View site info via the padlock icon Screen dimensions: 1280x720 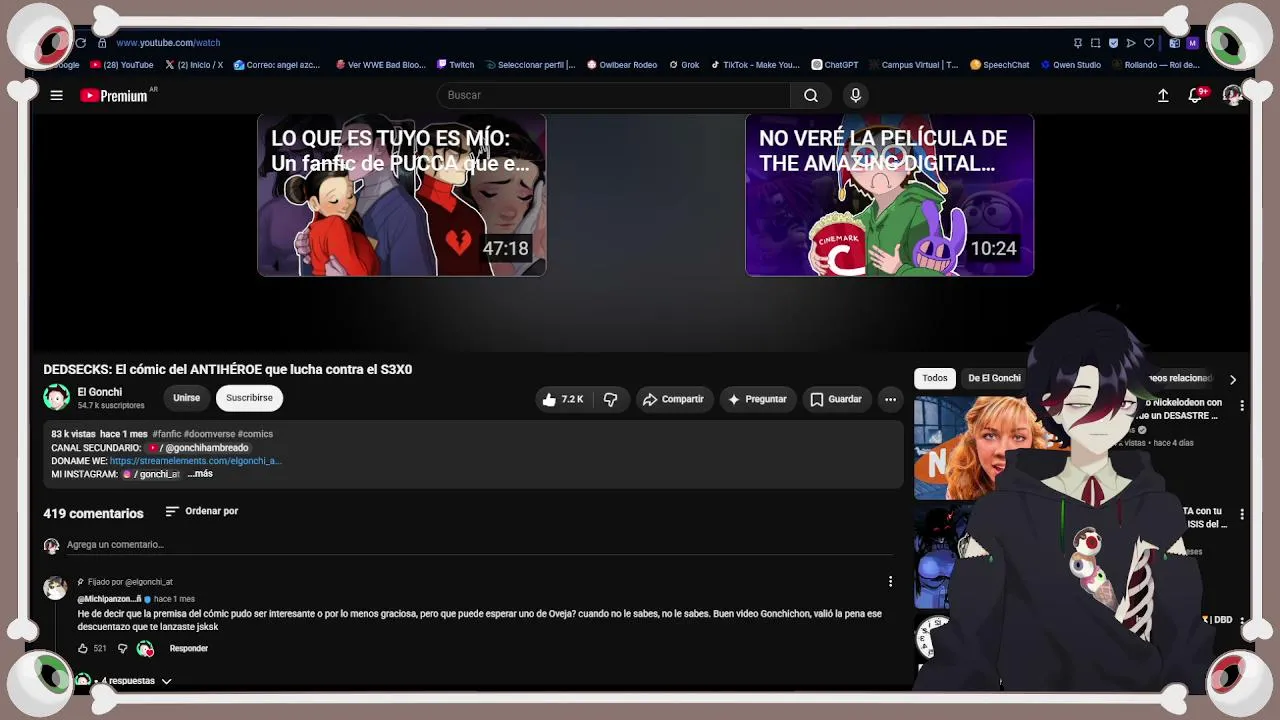click(102, 43)
